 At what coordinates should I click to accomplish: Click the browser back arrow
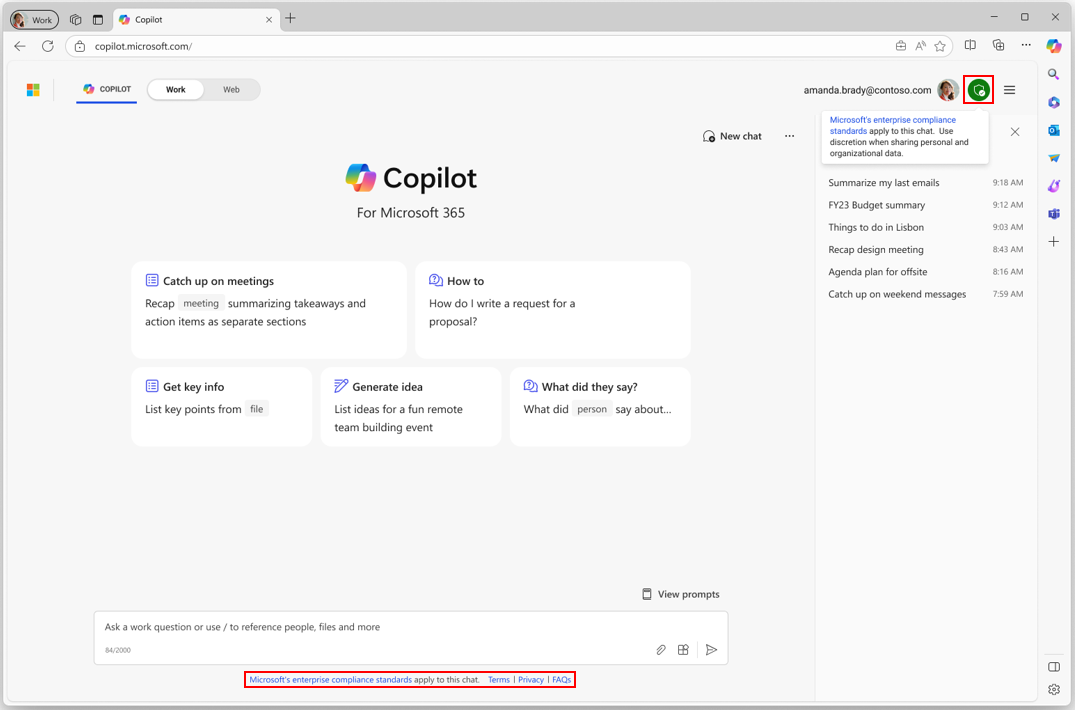[x=20, y=46]
